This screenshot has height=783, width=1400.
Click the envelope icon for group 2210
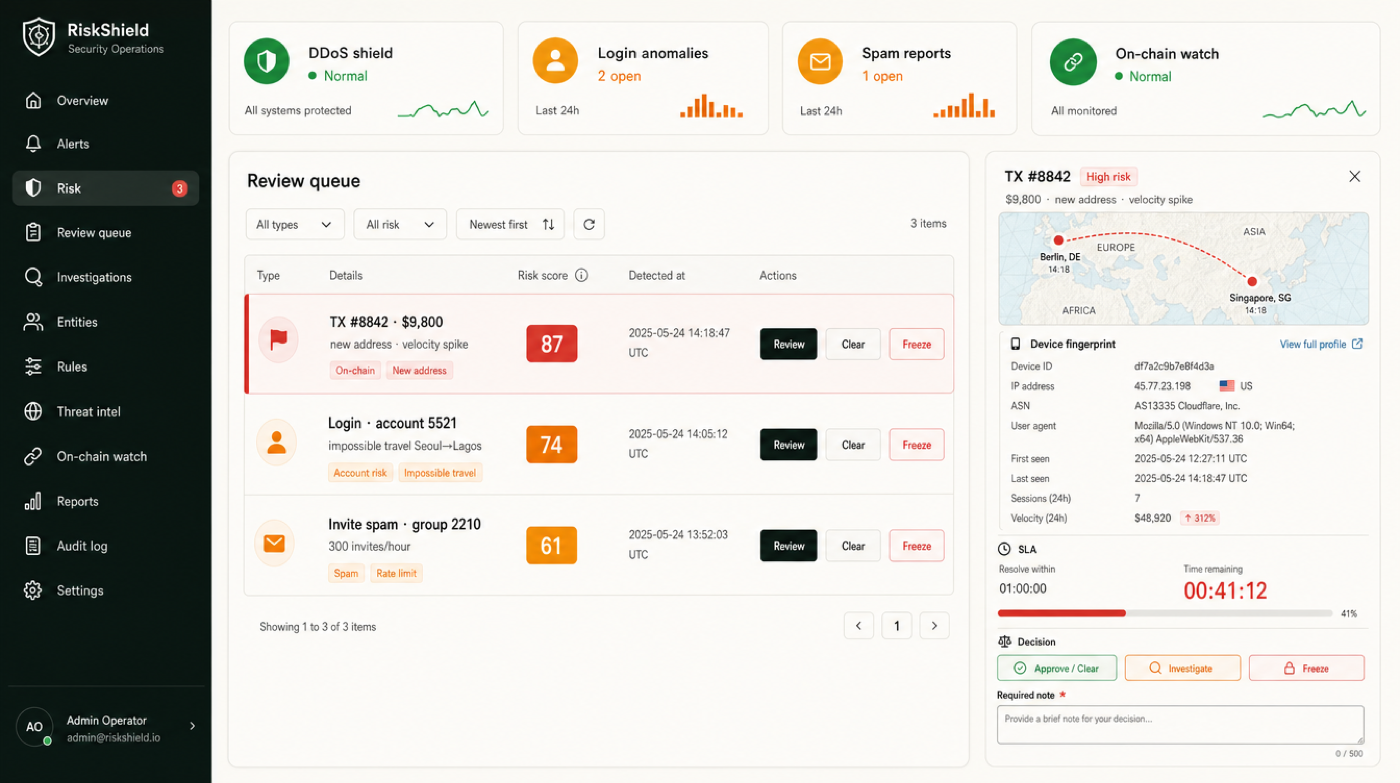tap(274, 543)
